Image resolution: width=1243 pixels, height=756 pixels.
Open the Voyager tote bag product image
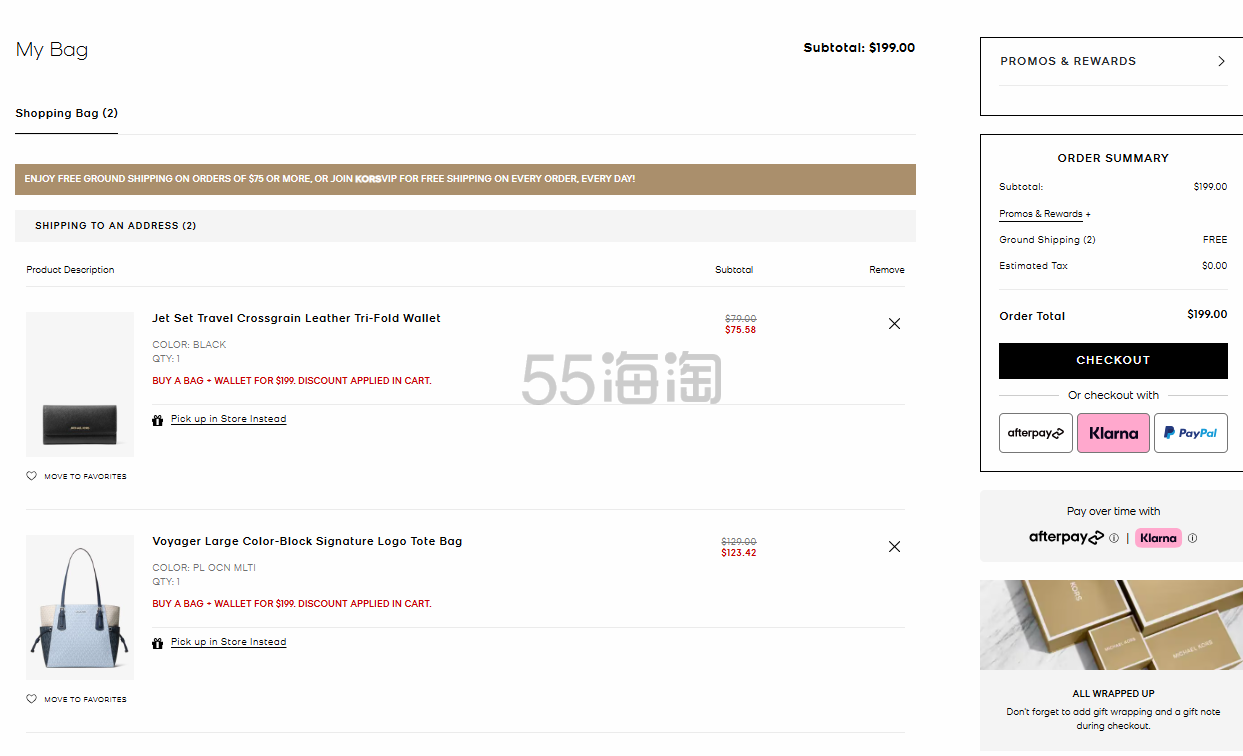click(80, 608)
